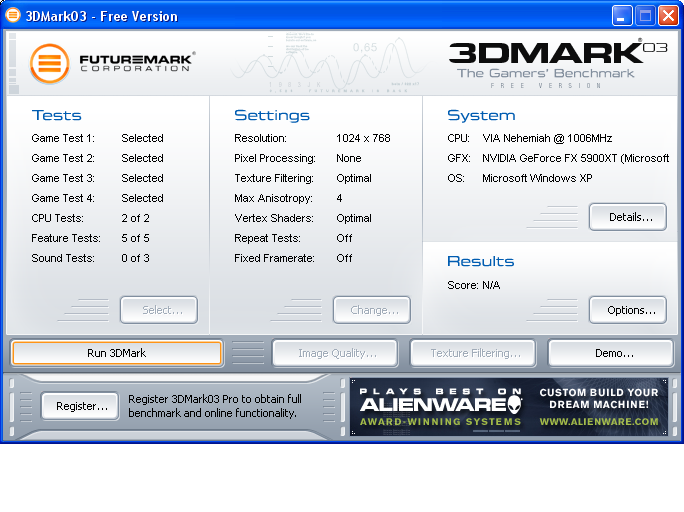
Task: Click the 'Max Anisotropy:' label
Action: coord(274,198)
